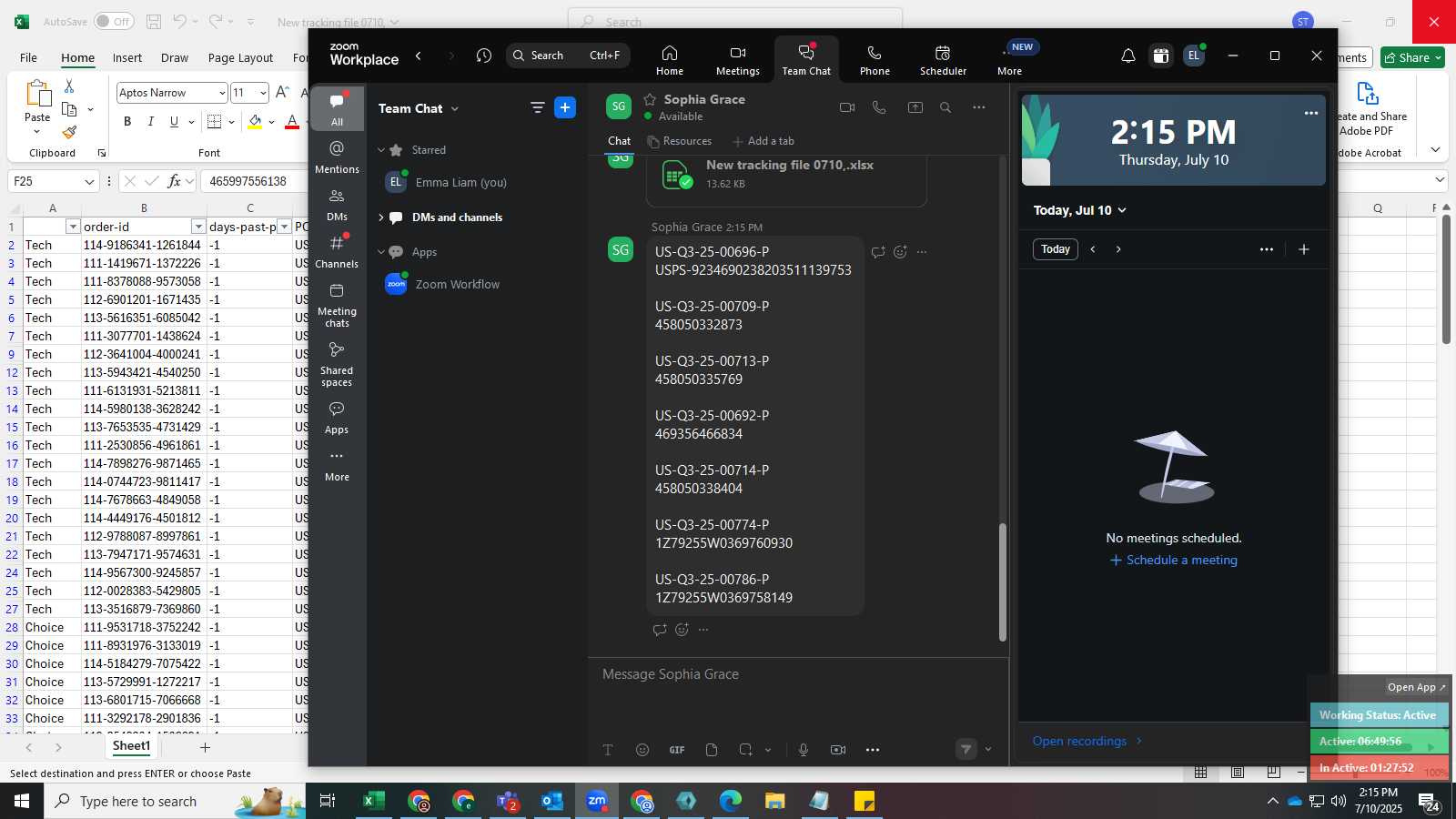Toggle Bold in Excel ribbon

[127, 122]
